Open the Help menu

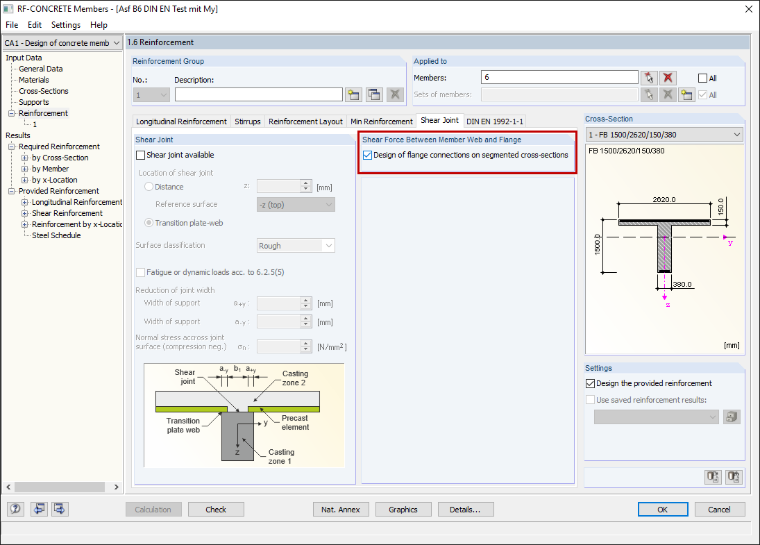[x=98, y=25]
